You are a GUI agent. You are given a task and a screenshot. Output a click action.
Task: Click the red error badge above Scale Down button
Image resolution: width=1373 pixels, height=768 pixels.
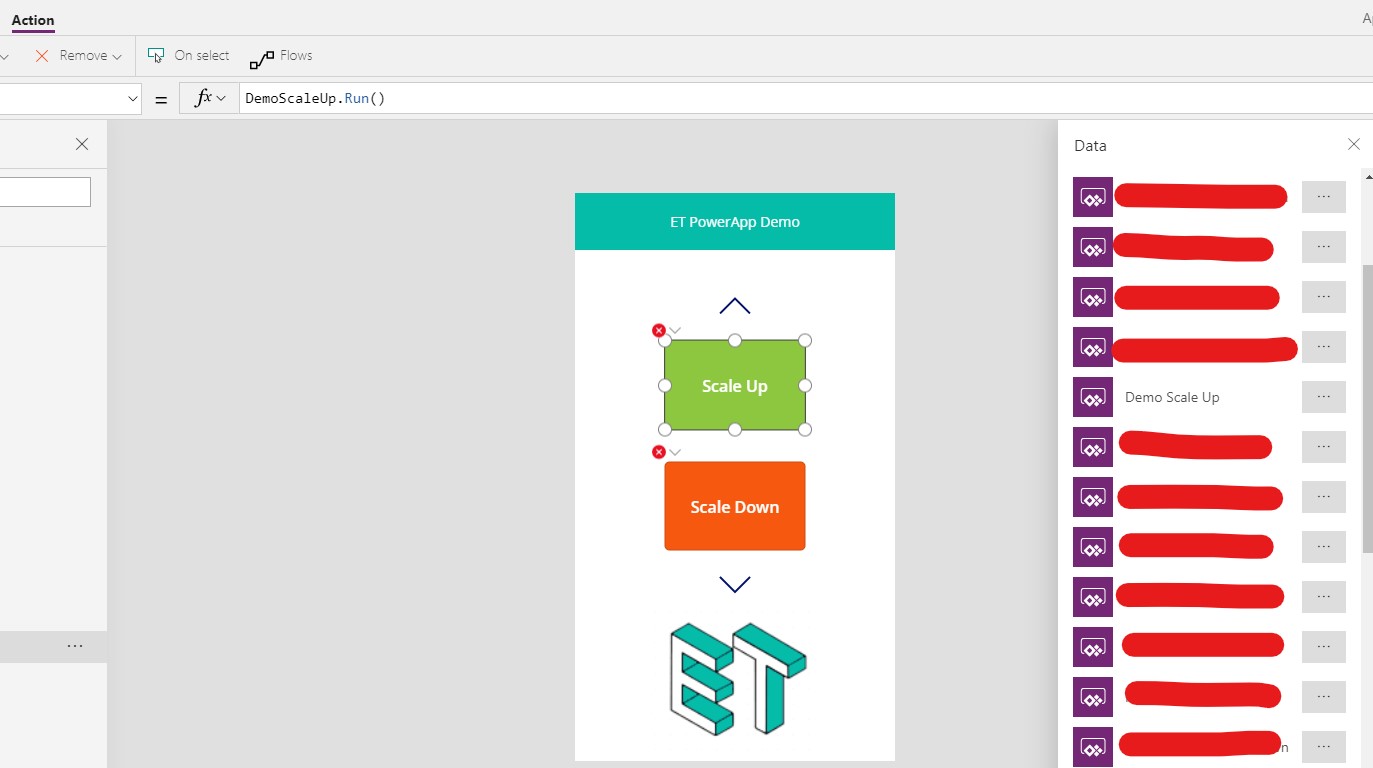[x=659, y=451]
